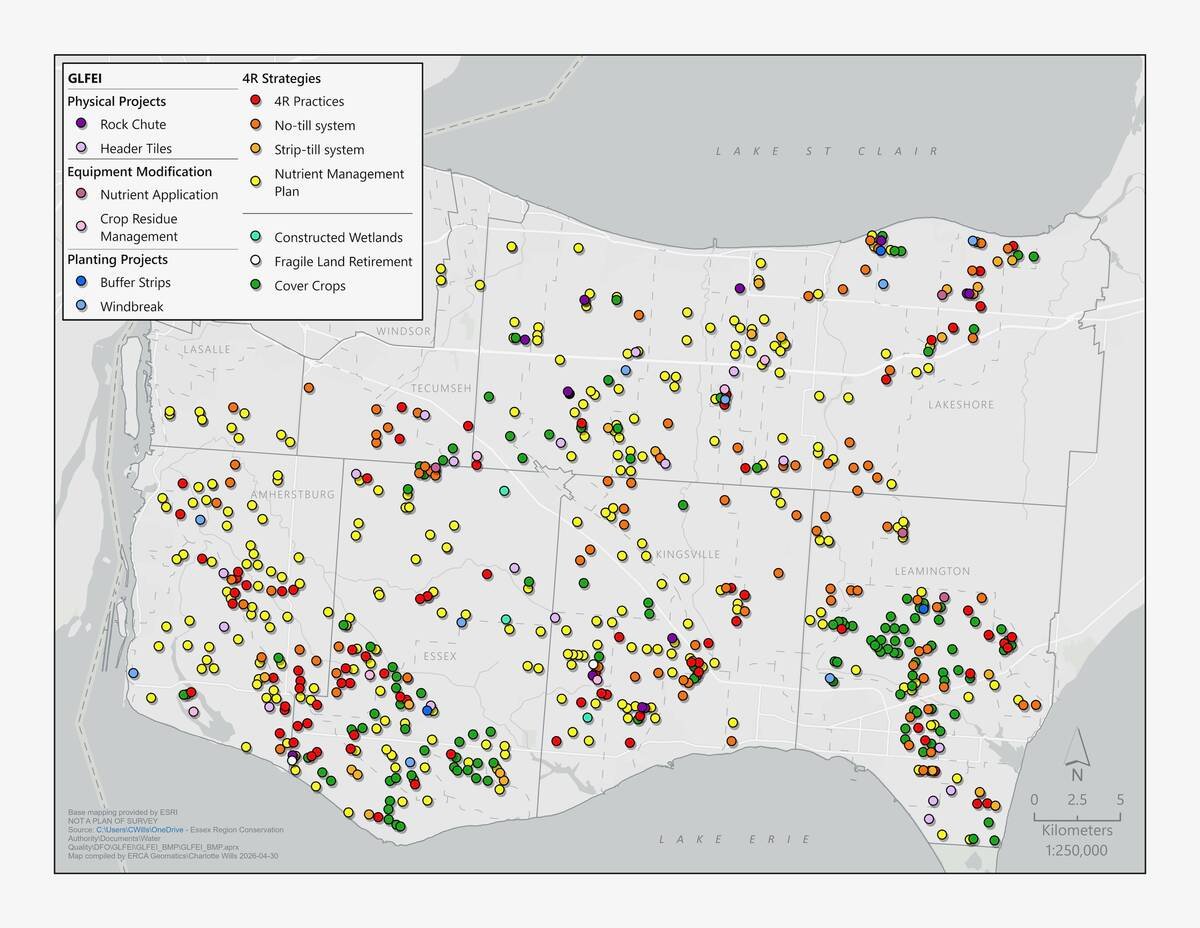
Task: Click the 4R Practices legend label
Action: (x=309, y=101)
